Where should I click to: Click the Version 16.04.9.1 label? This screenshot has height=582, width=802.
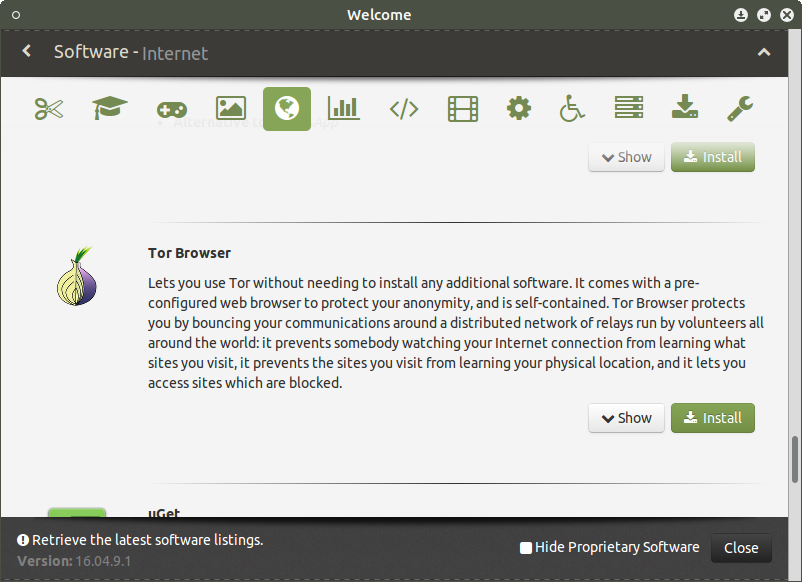click(x=74, y=561)
